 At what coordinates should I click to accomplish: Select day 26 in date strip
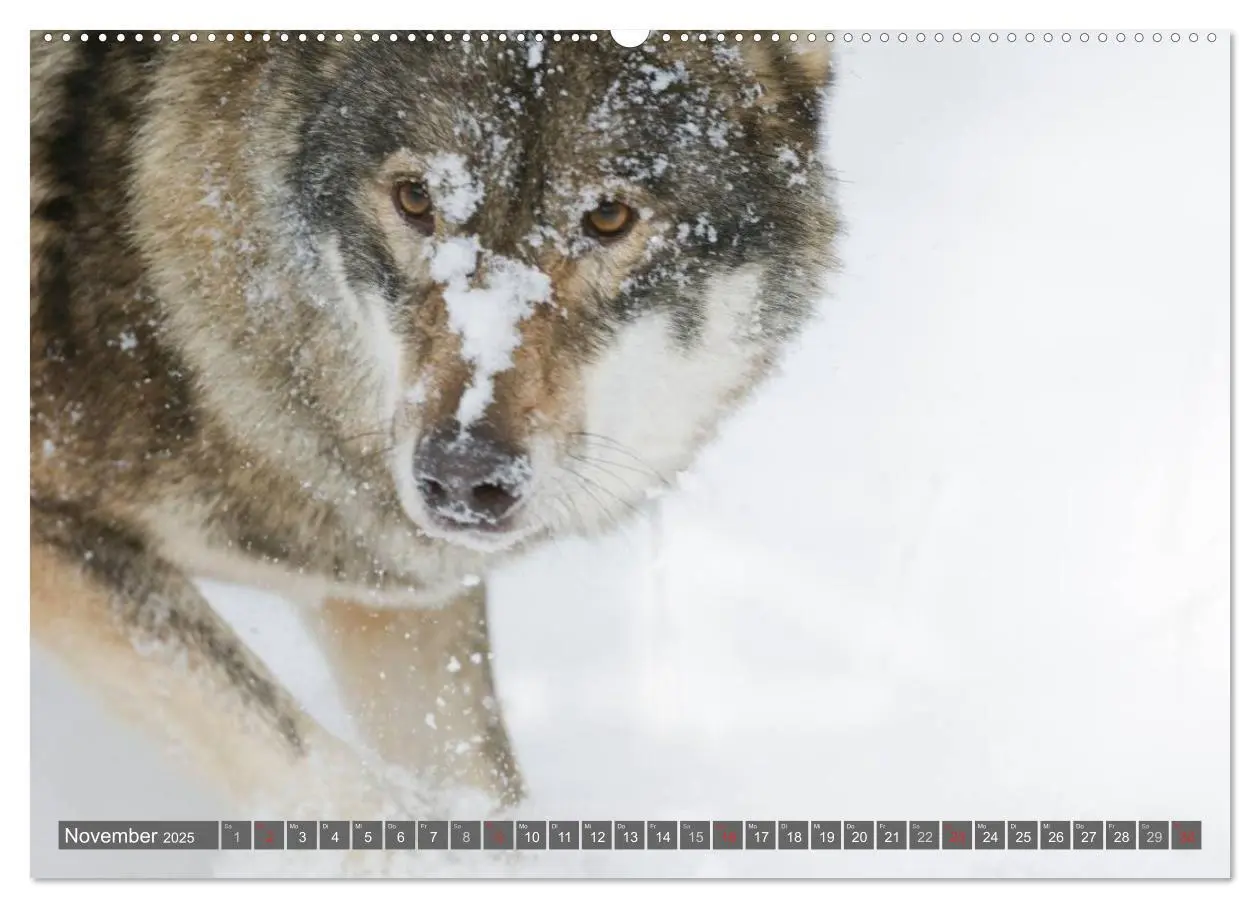(x=1055, y=835)
